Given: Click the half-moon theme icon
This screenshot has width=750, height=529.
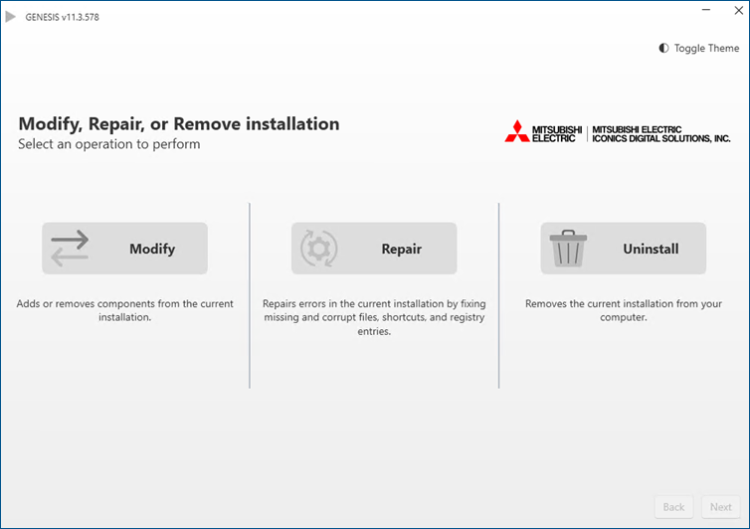Looking at the screenshot, I should click(x=664, y=48).
